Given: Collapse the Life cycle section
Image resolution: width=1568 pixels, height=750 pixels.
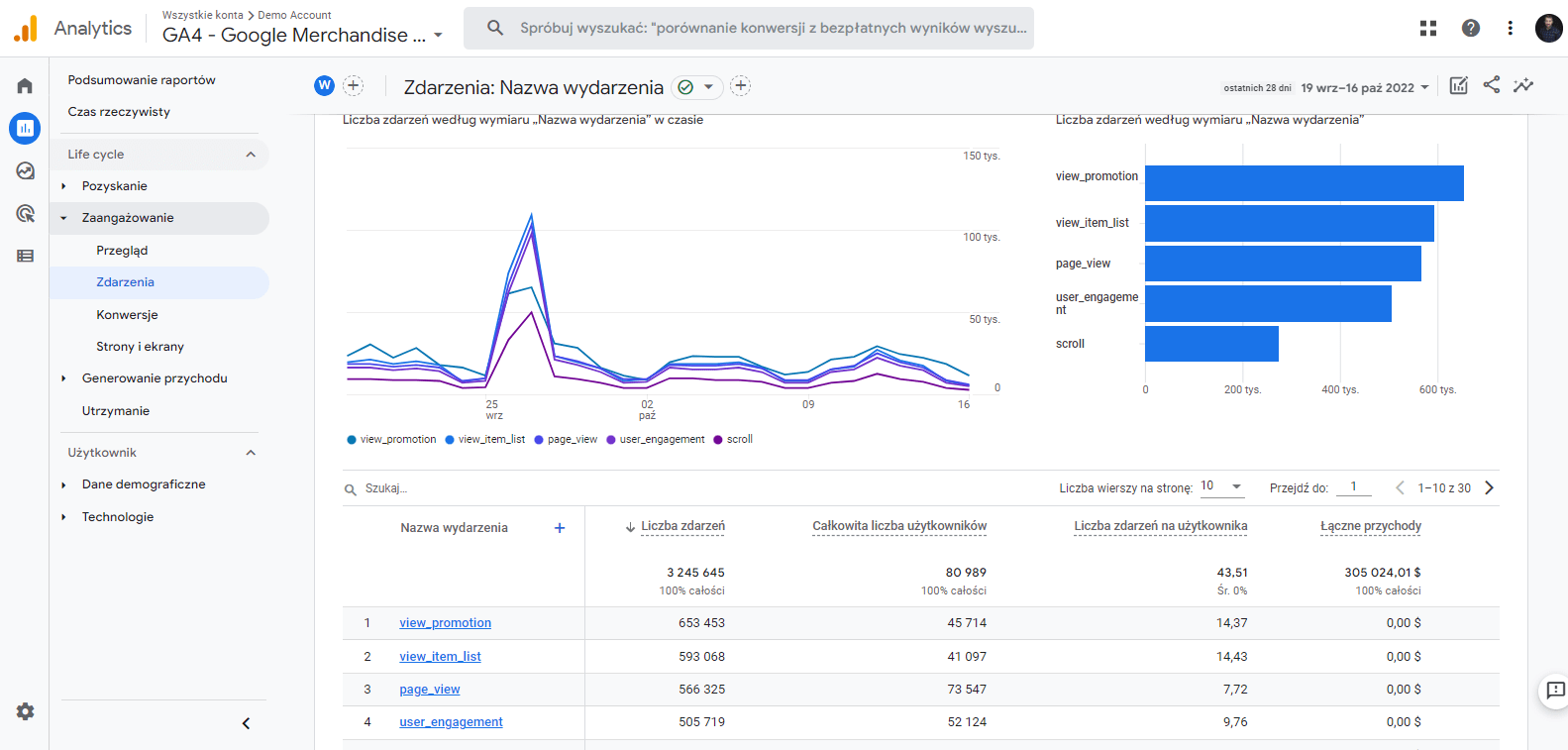Looking at the screenshot, I should (251, 155).
